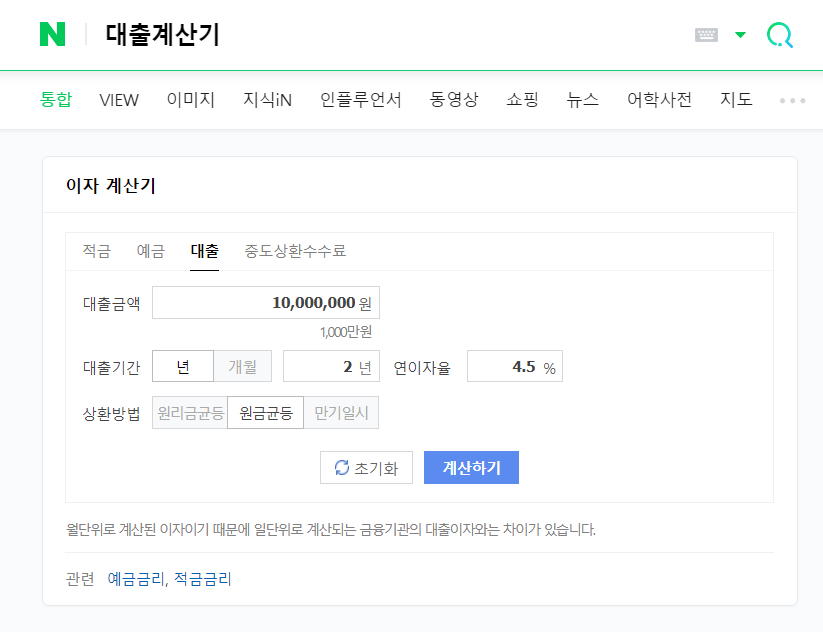The image size is (823, 632).
Task: Open the virtual keyboard icon
Action: [x=706, y=35]
